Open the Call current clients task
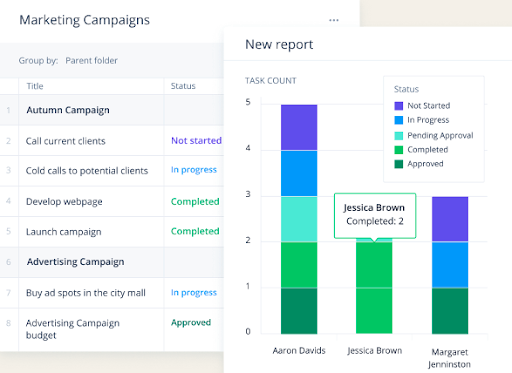This screenshot has height=373, width=512. click(66, 141)
